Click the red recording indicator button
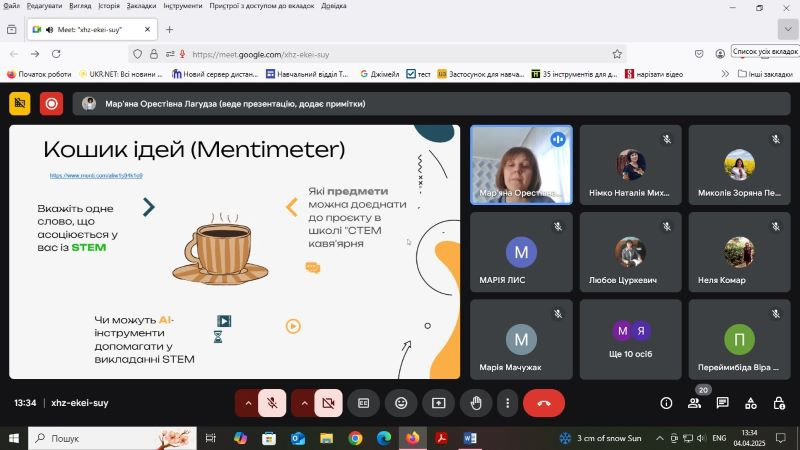 pyautogui.click(x=52, y=104)
